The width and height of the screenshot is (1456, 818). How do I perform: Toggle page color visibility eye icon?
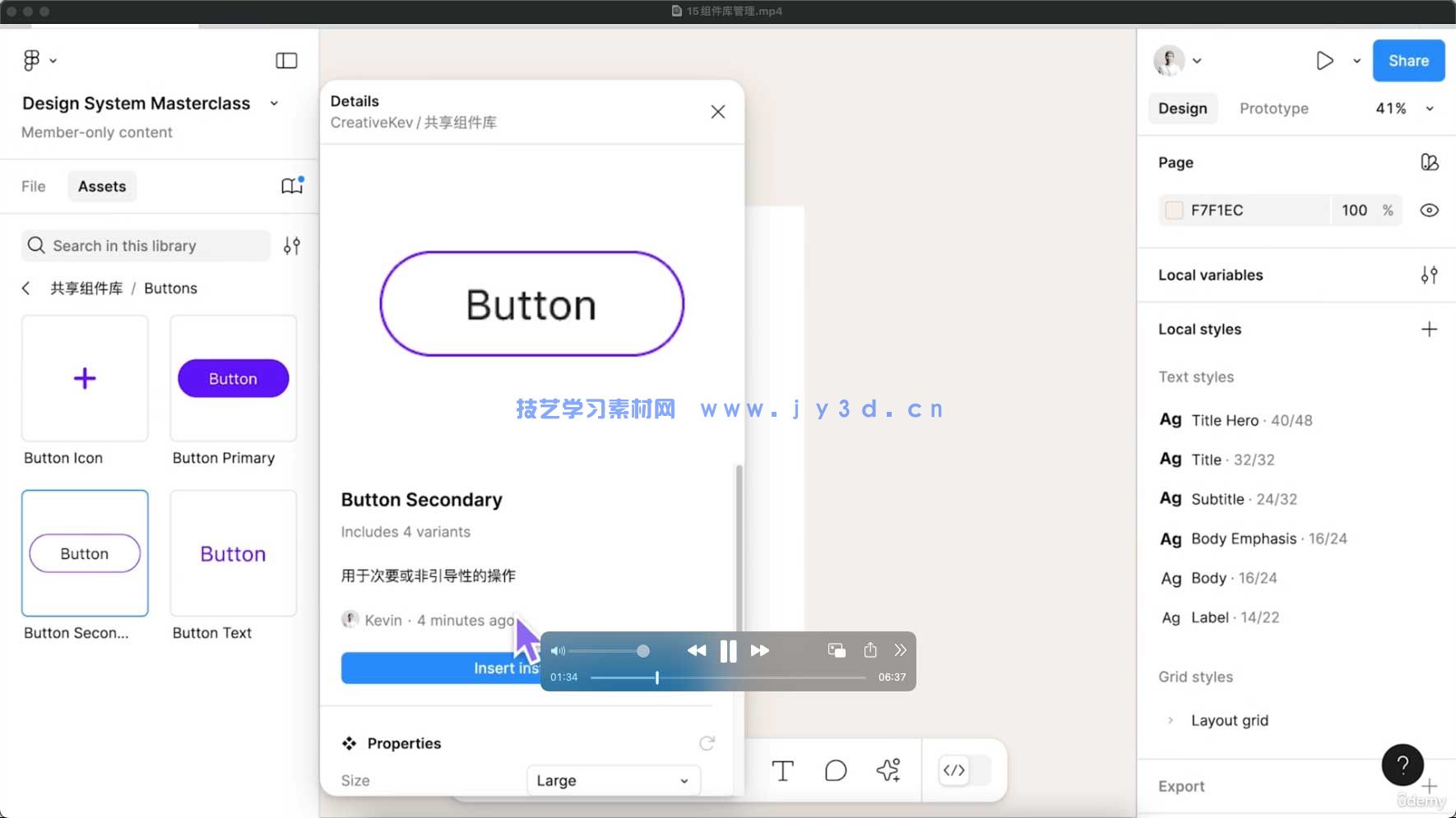click(x=1429, y=210)
